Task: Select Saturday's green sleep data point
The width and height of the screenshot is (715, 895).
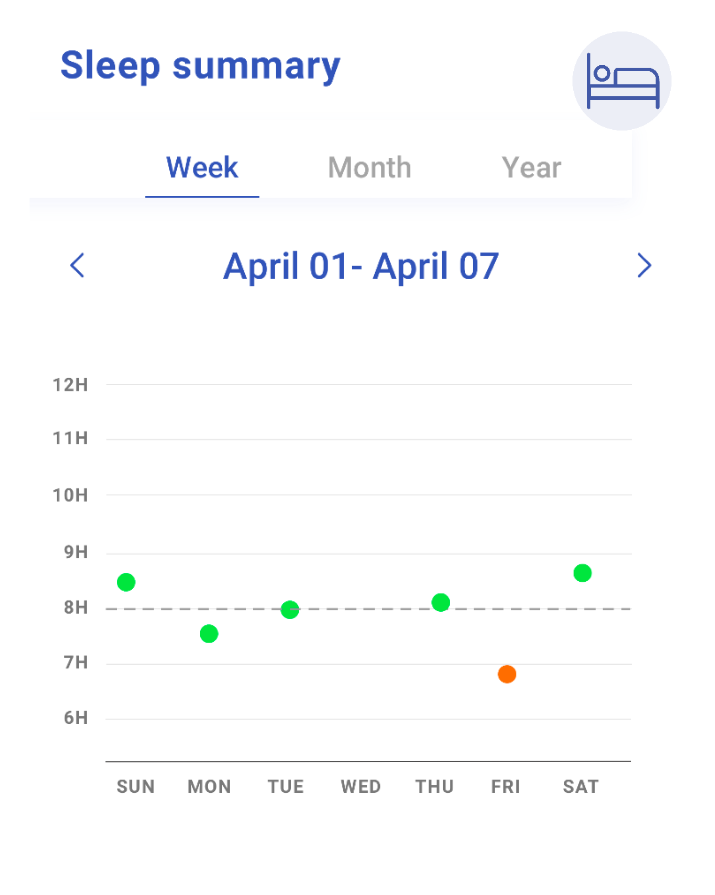Action: 582,573
